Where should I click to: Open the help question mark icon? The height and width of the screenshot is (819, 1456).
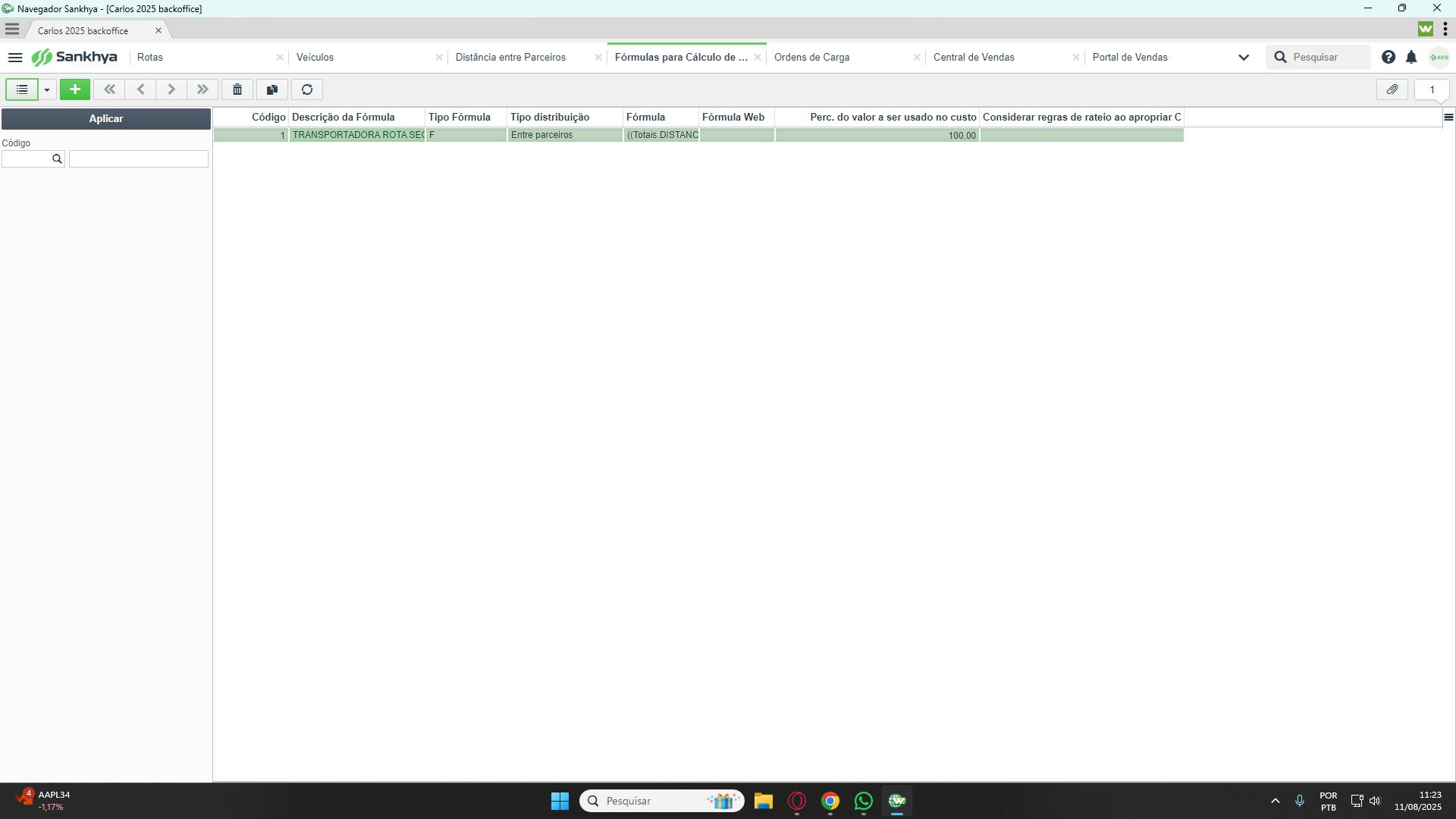[1388, 58]
